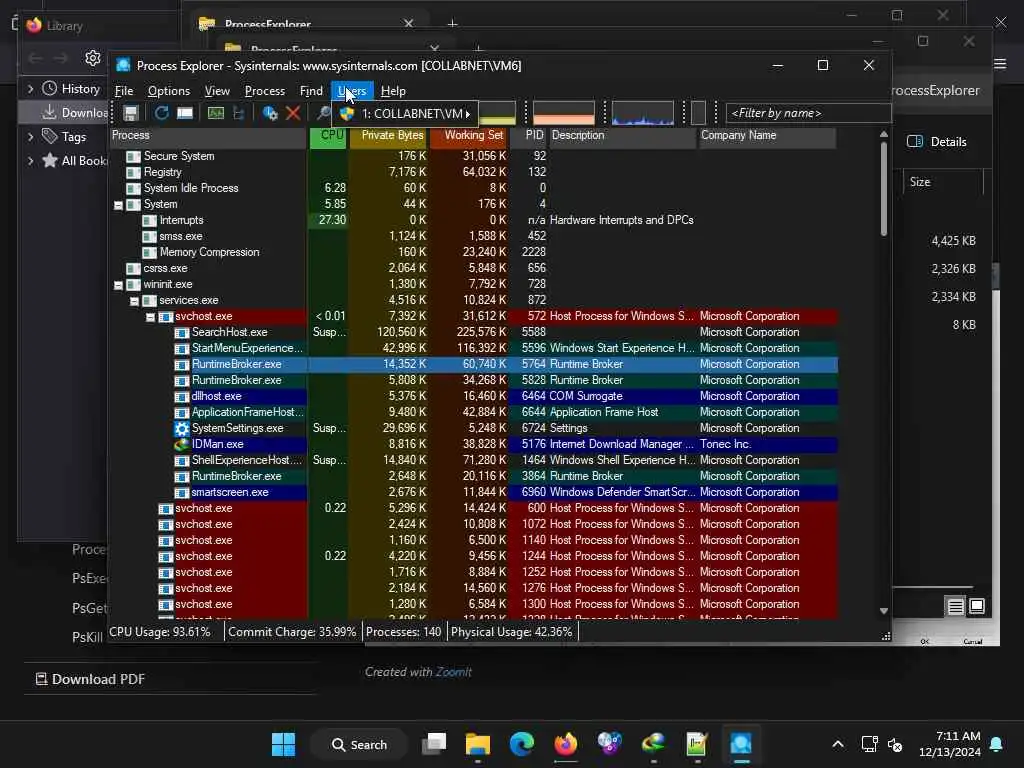Open the 1: COLLABNET\VM submenu entry
This screenshot has height=768, width=1024.
405,114
